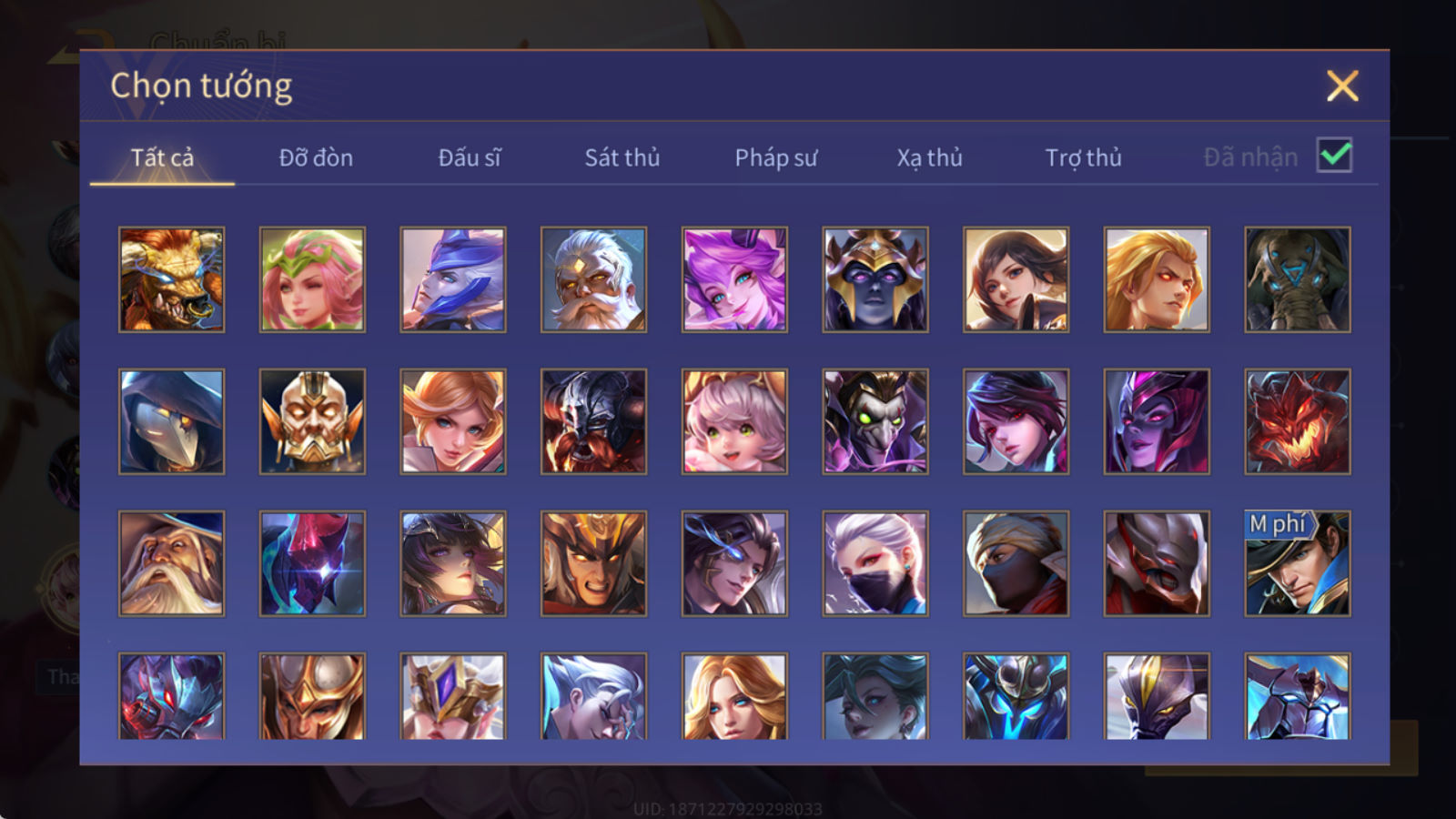
Task: Show the Xạ thủ heroes tab
Action: pos(929,157)
